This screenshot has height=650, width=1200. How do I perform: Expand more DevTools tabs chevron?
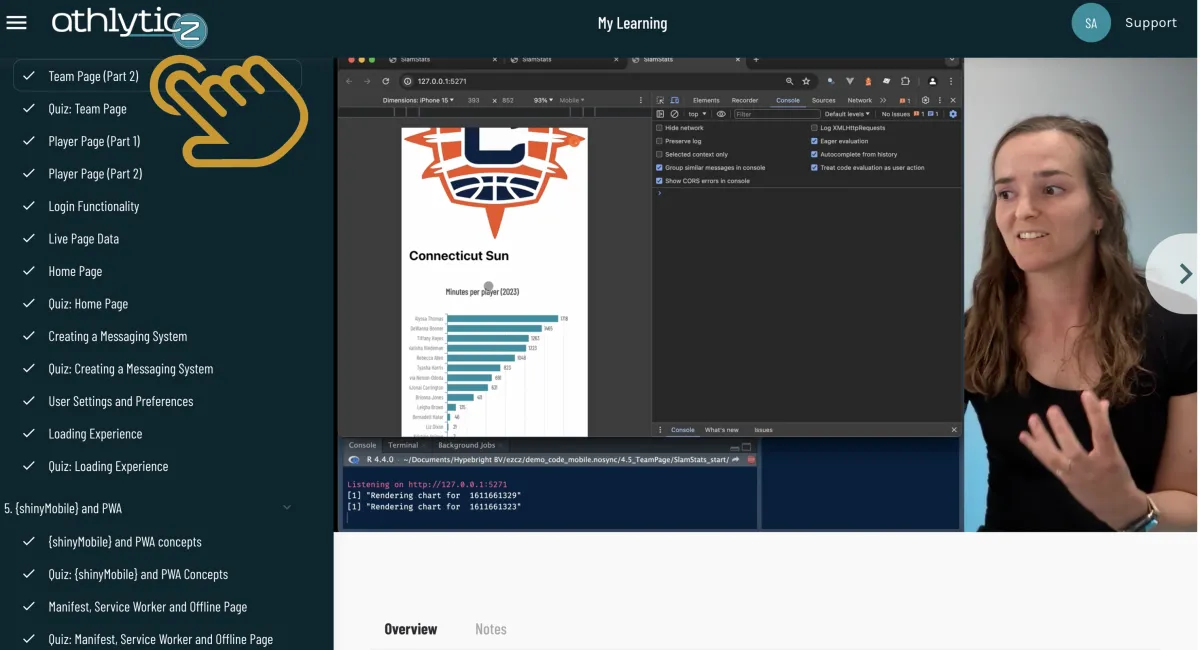pyautogui.click(x=883, y=100)
